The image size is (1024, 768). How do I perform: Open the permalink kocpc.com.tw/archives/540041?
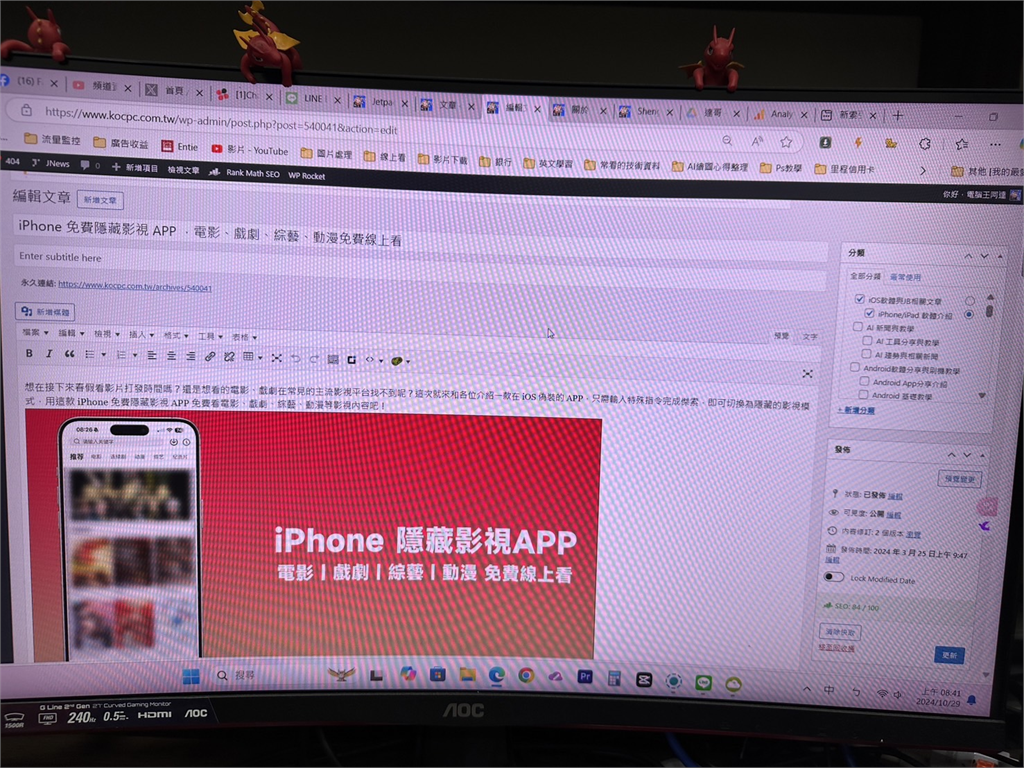(135, 285)
